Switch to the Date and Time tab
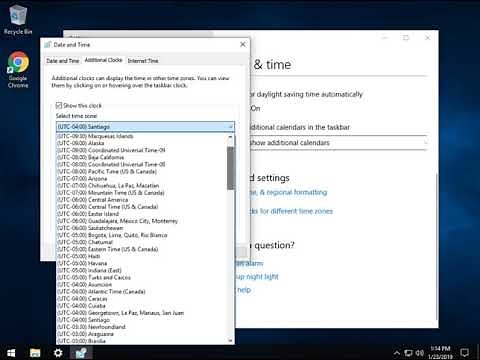Screen dimensions: 480x360 tap(63, 61)
